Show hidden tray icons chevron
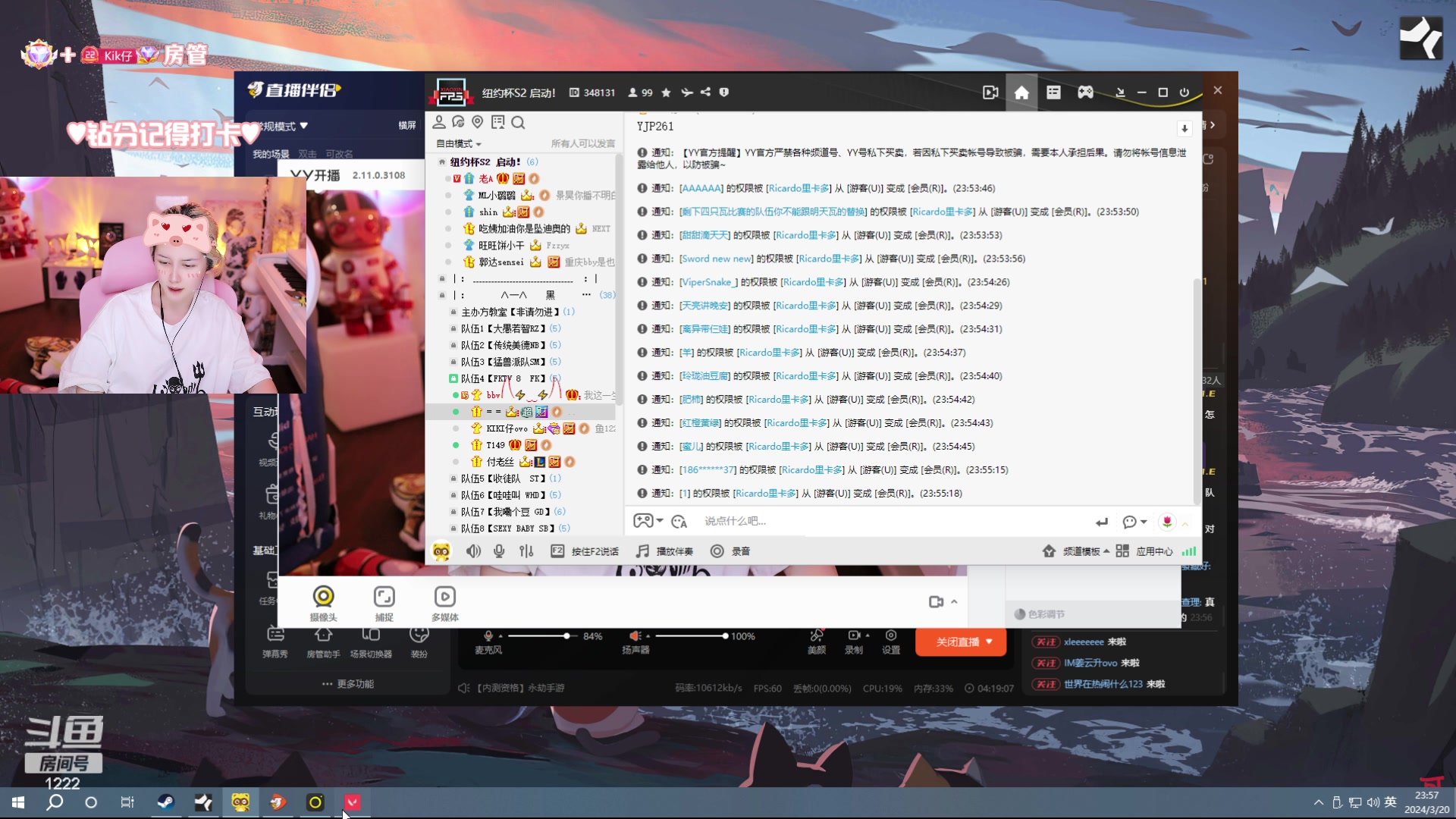Viewport: 1456px width, 819px height. click(x=1319, y=802)
